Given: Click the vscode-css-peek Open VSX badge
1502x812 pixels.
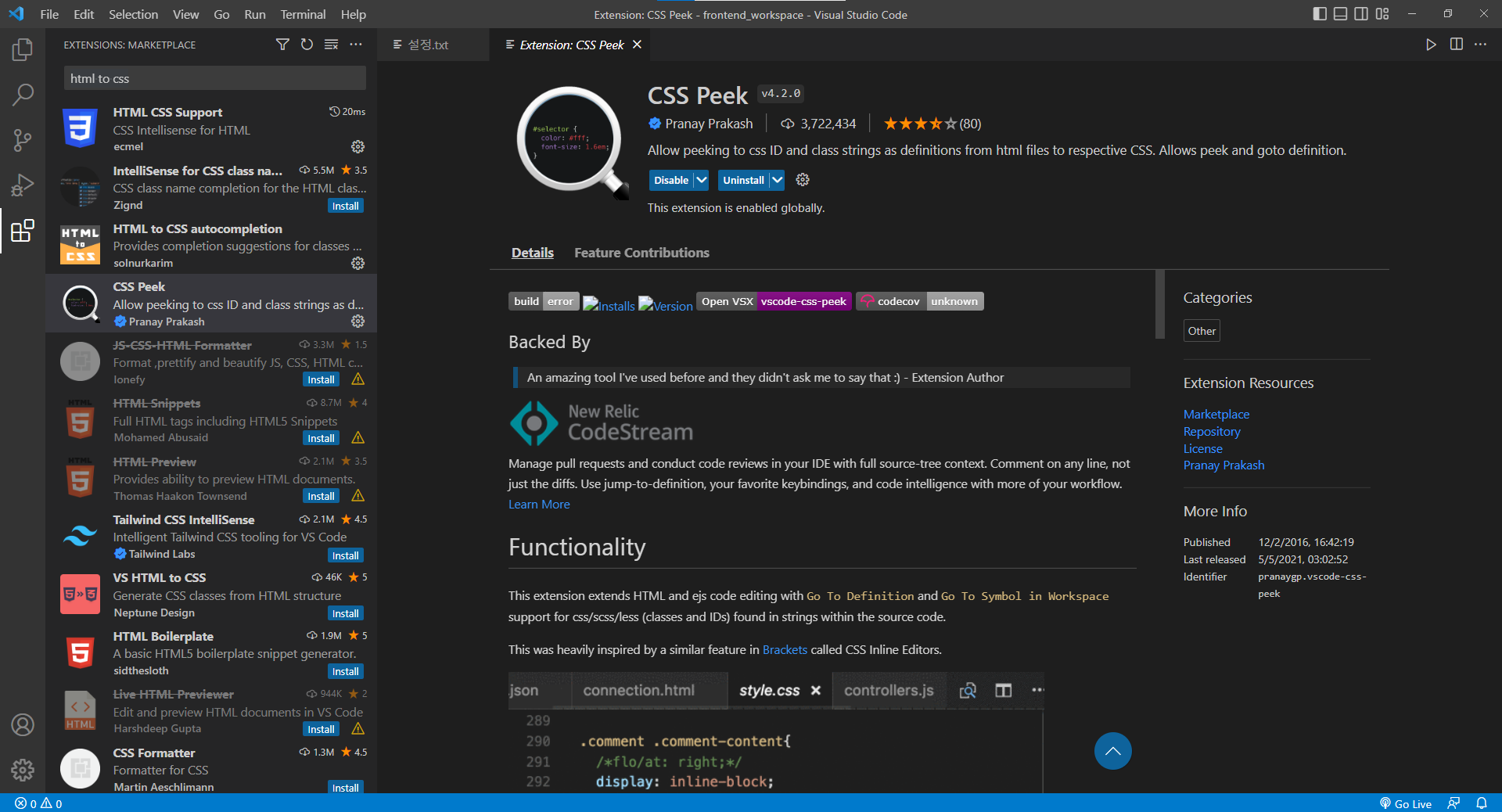Looking at the screenshot, I should (774, 301).
